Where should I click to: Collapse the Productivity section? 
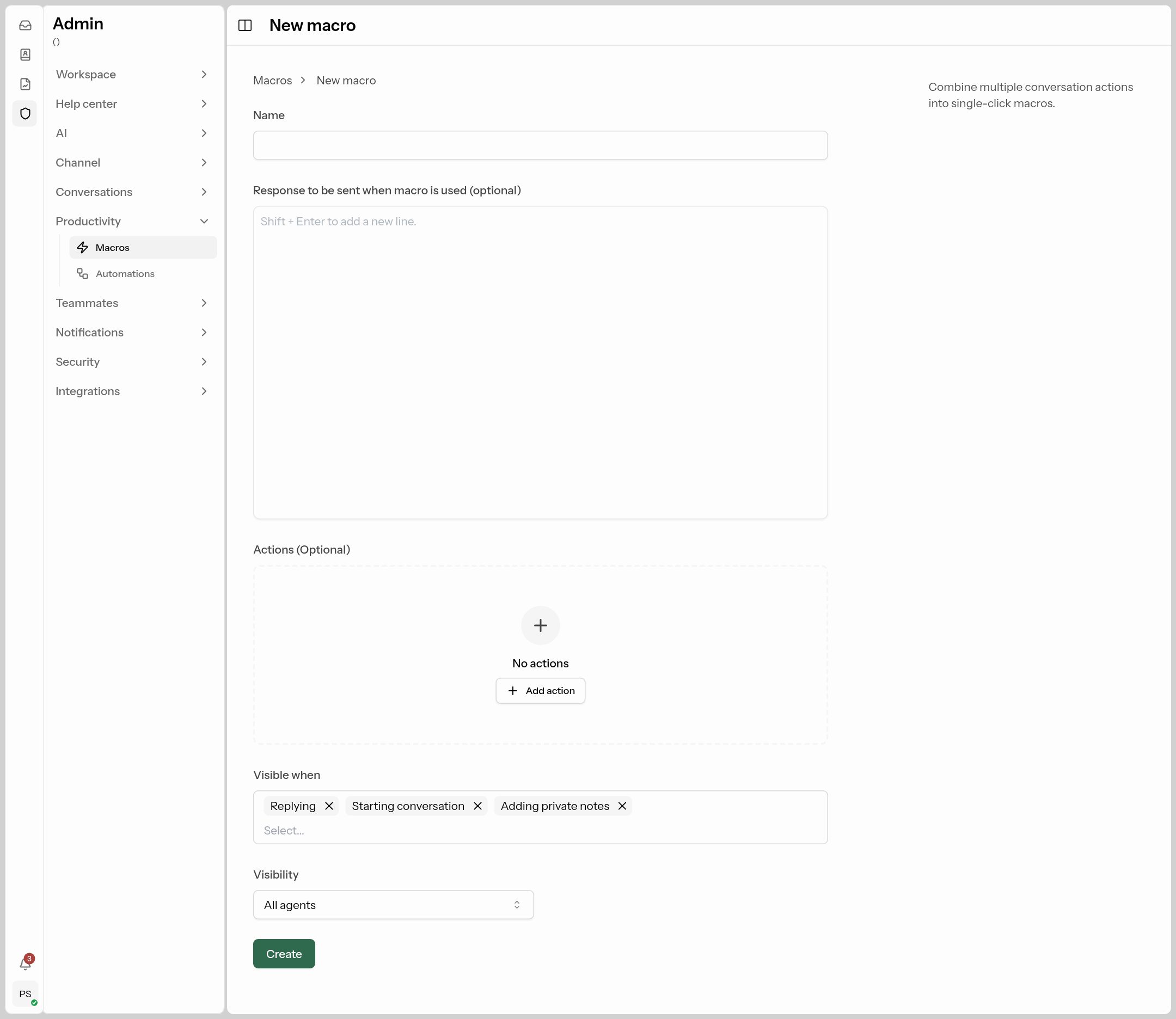point(132,221)
